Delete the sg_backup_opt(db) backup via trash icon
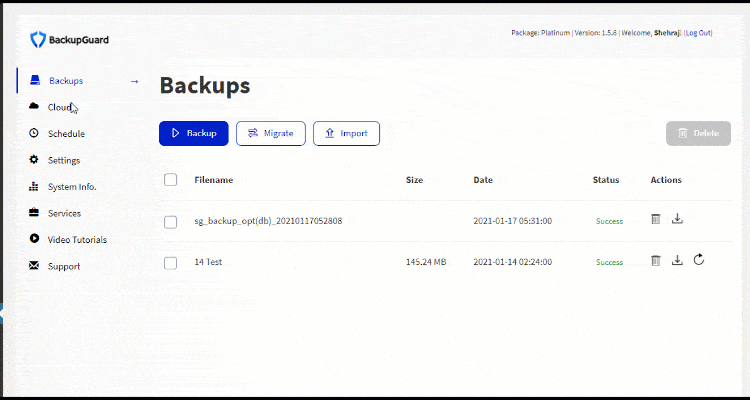750x400 pixels. (x=656, y=219)
